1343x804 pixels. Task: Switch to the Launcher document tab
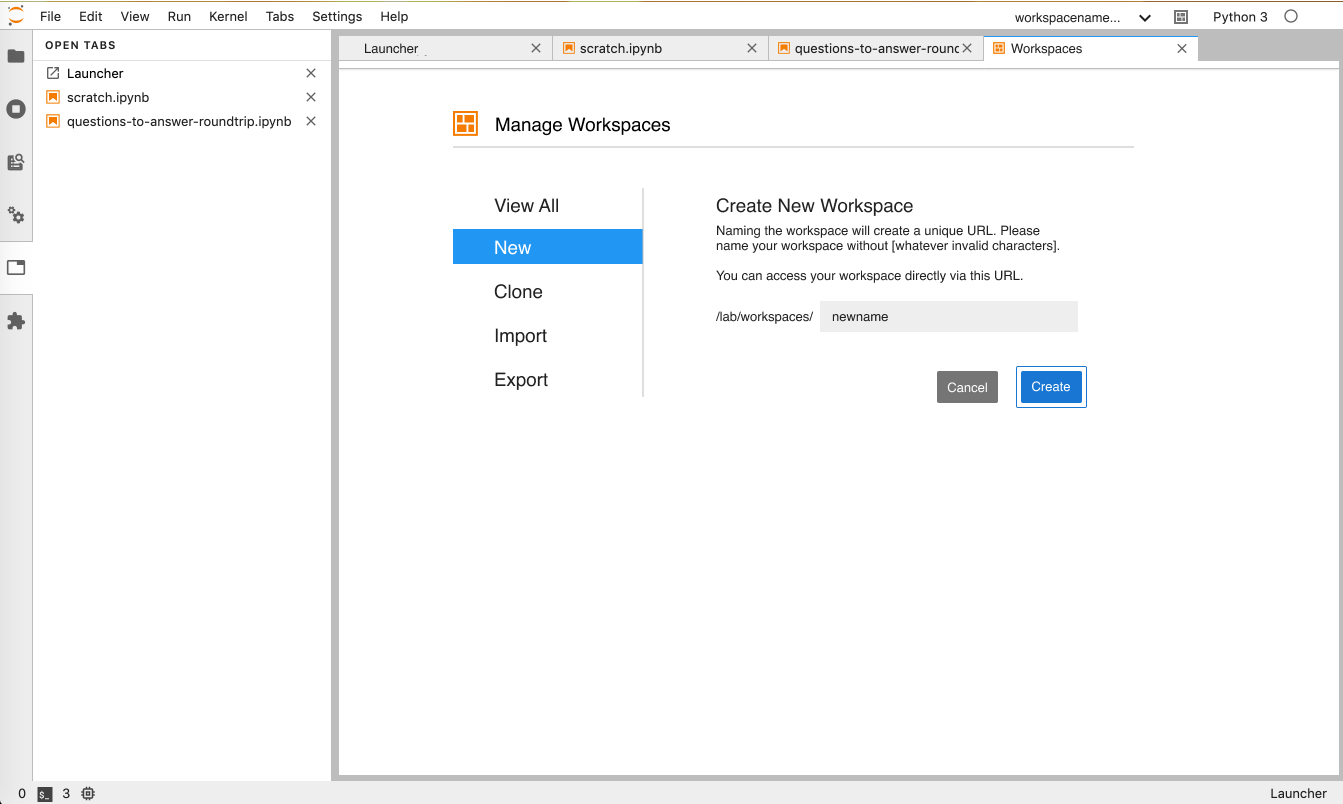pos(445,48)
